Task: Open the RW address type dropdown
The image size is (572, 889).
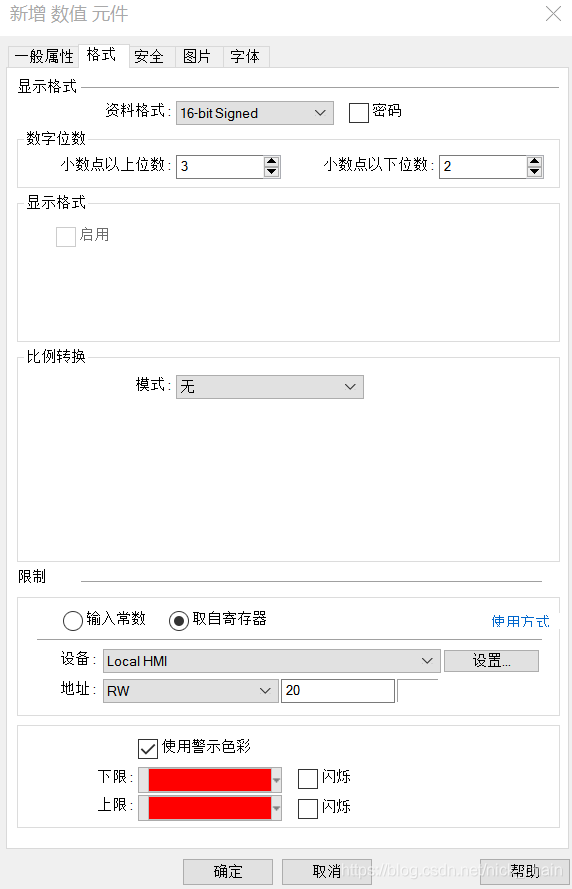Action: click(x=190, y=691)
